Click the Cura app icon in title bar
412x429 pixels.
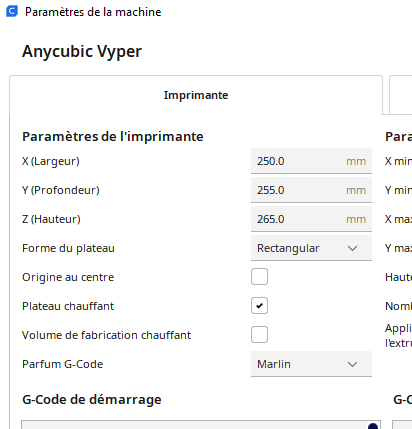coord(12,11)
